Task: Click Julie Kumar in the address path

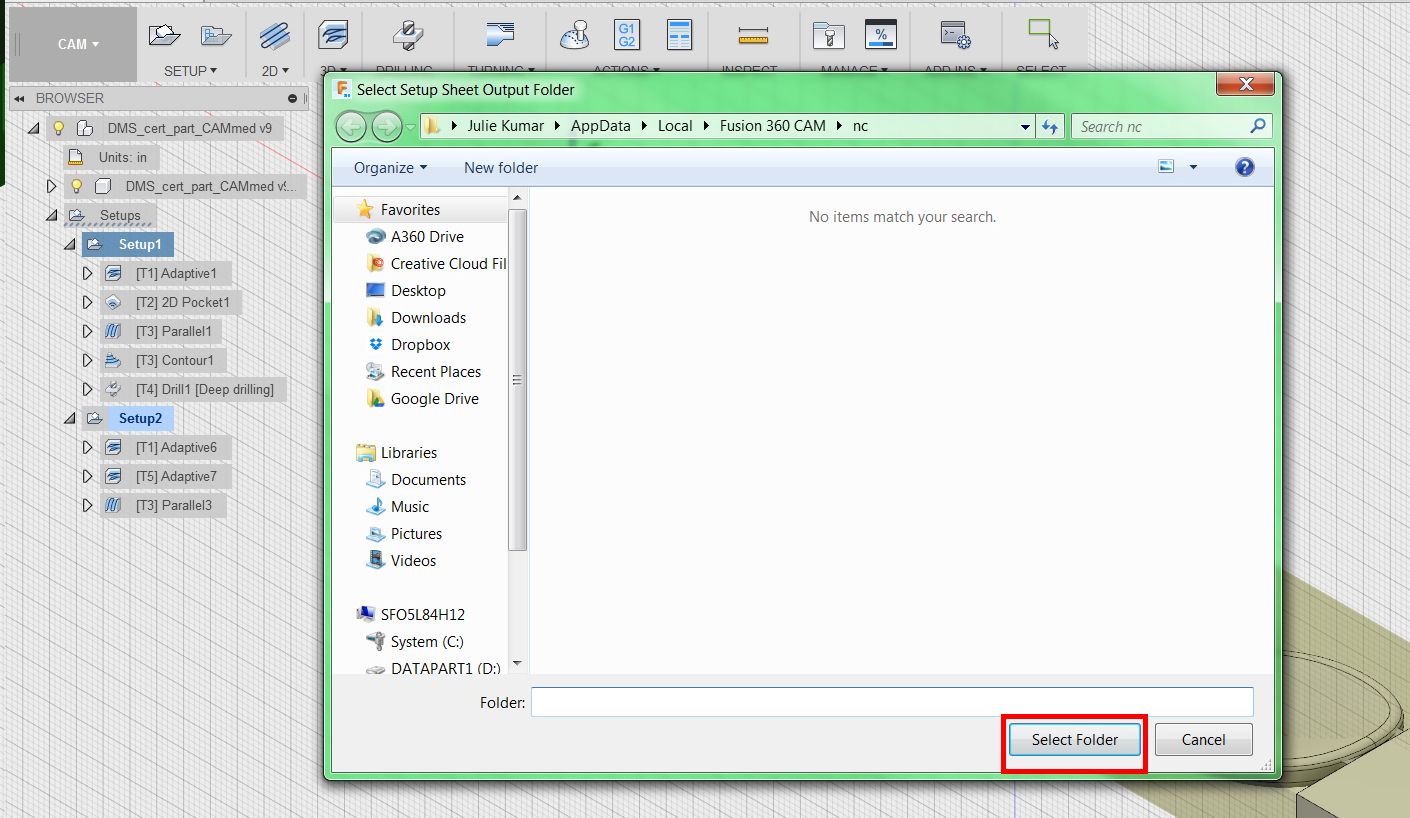Action: 505,126
